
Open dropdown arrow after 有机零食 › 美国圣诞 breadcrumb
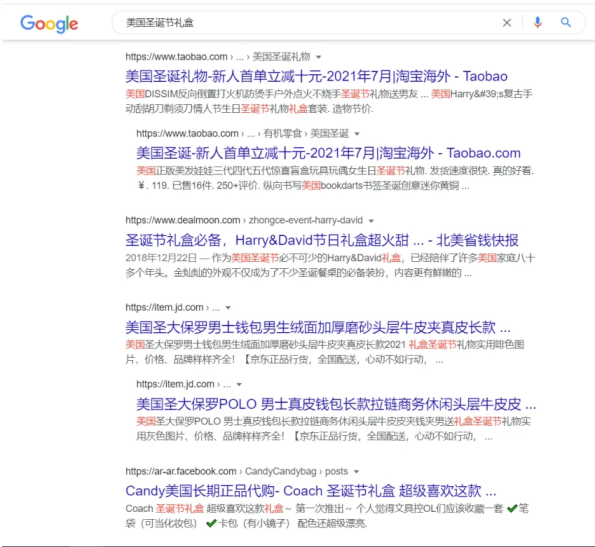357,134
